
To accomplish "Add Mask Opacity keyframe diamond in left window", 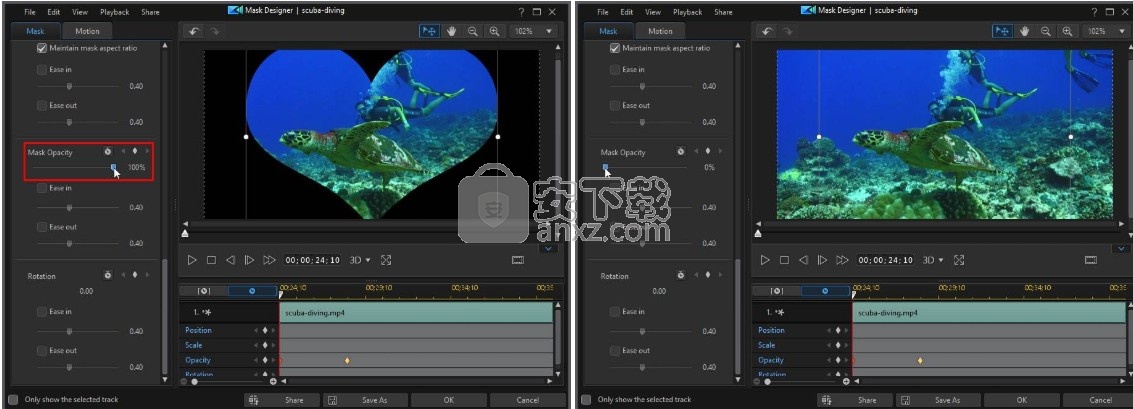I will pyautogui.click(x=135, y=152).
